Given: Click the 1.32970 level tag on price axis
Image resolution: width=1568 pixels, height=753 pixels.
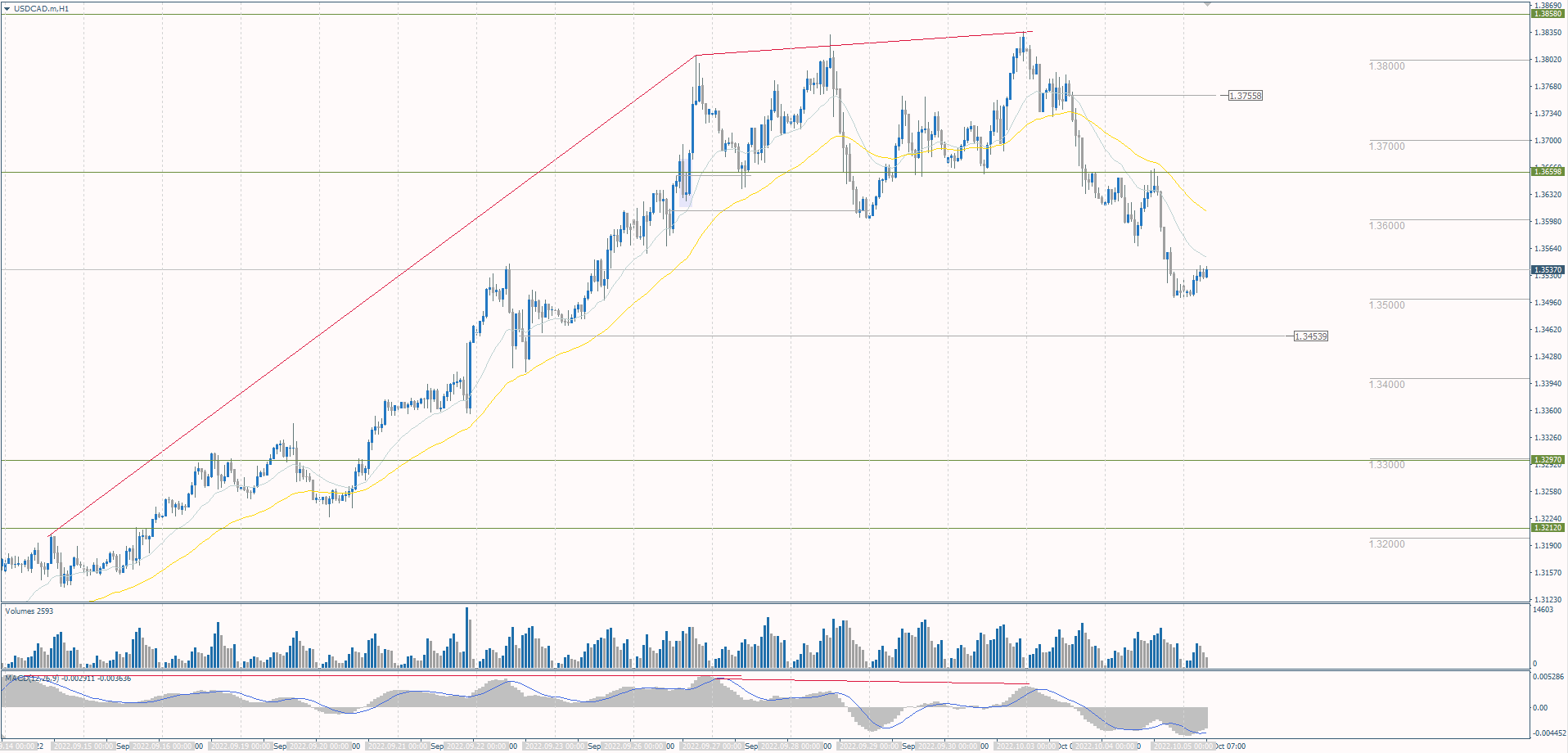Looking at the screenshot, I should click(x=1548, y=460).
